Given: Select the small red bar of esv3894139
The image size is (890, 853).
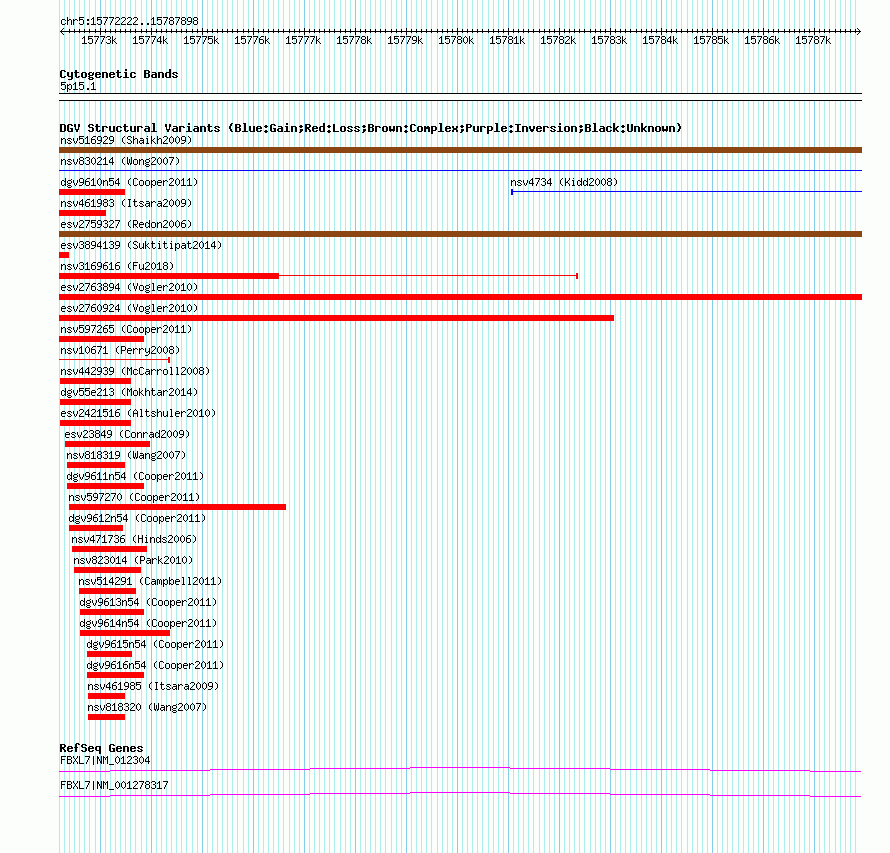Looking at the screenshot, I should click(x=64, y=255).
